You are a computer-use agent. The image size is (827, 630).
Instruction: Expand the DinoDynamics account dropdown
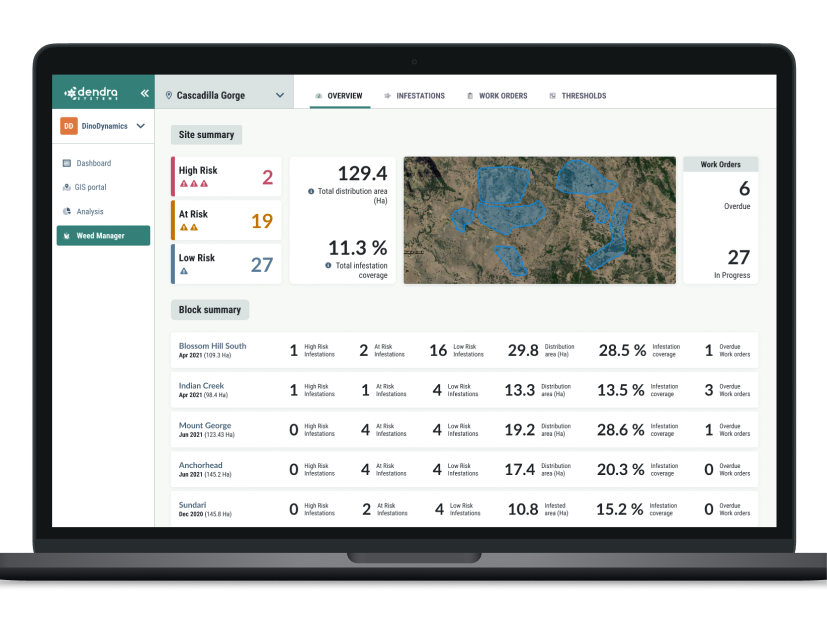(x=140, y=126)
